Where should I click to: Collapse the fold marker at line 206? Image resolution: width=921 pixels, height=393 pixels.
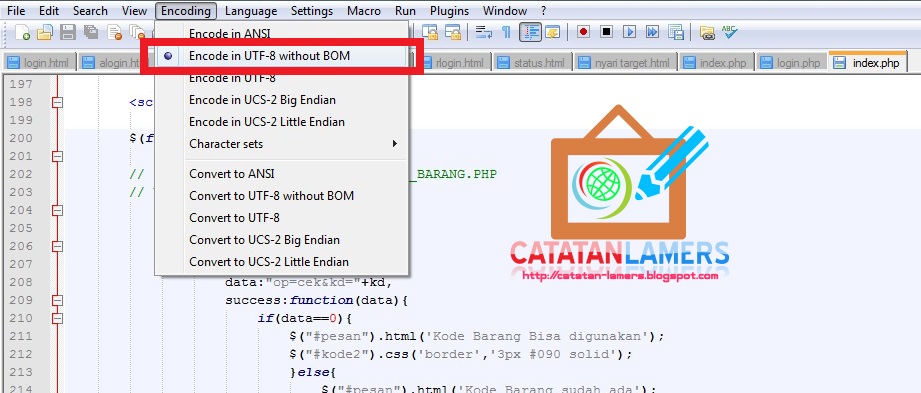[x=57, y=246]
